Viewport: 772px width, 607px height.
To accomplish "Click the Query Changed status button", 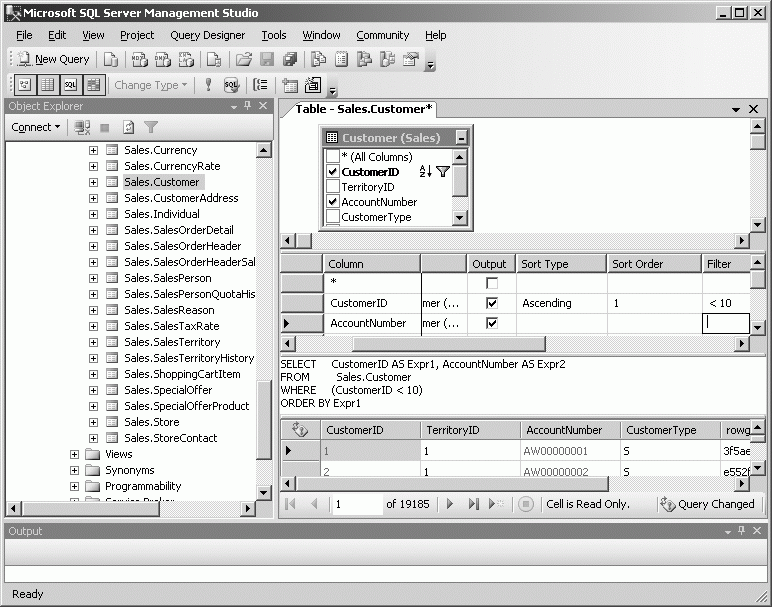I will (x=708, y=504).
